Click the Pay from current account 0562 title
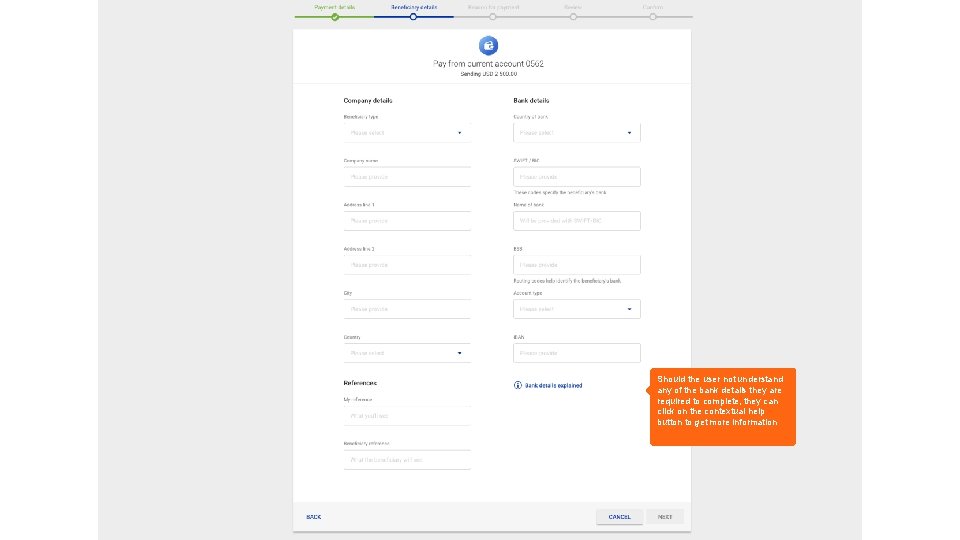Screen dimensions: 960x540 [x=489, y=64]
